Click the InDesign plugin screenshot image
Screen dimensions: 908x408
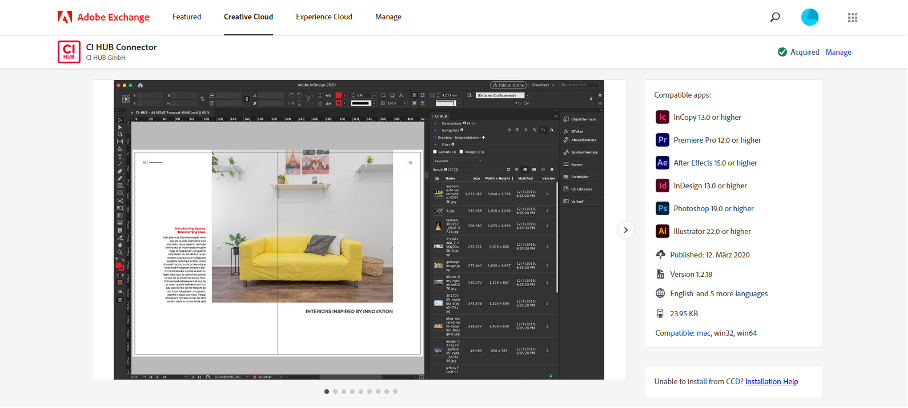[358, 230]
